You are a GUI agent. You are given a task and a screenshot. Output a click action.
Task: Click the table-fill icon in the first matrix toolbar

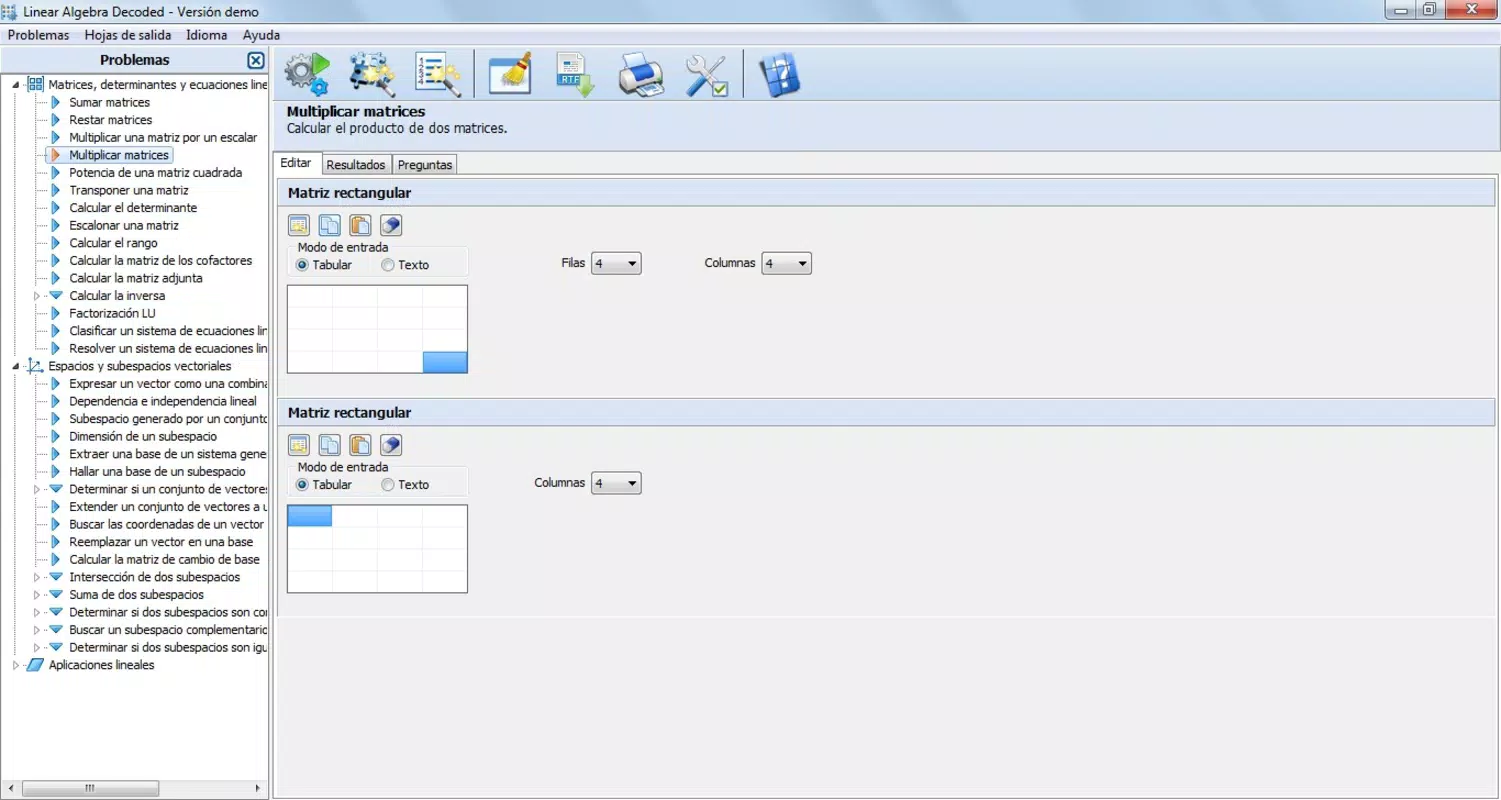pyautogui.click(x=298, y=225)
